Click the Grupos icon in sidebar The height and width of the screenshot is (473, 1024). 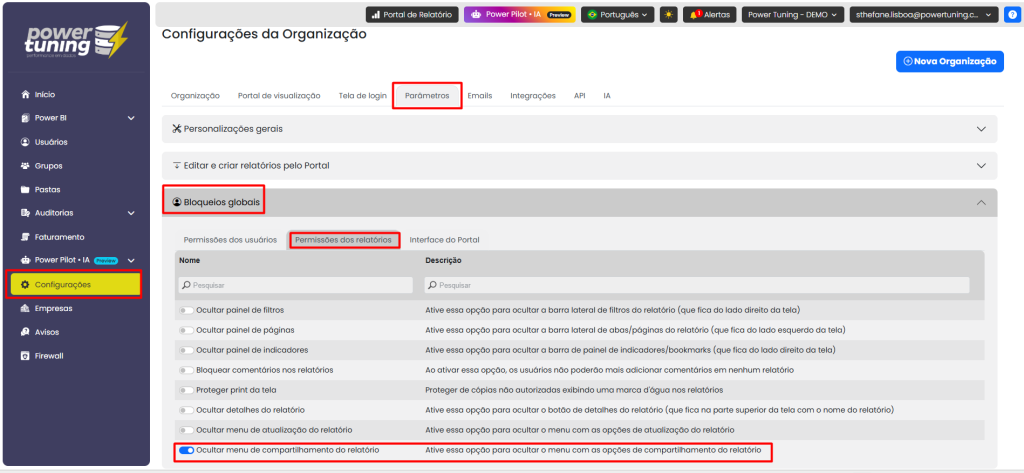click(x=25, y=165)
